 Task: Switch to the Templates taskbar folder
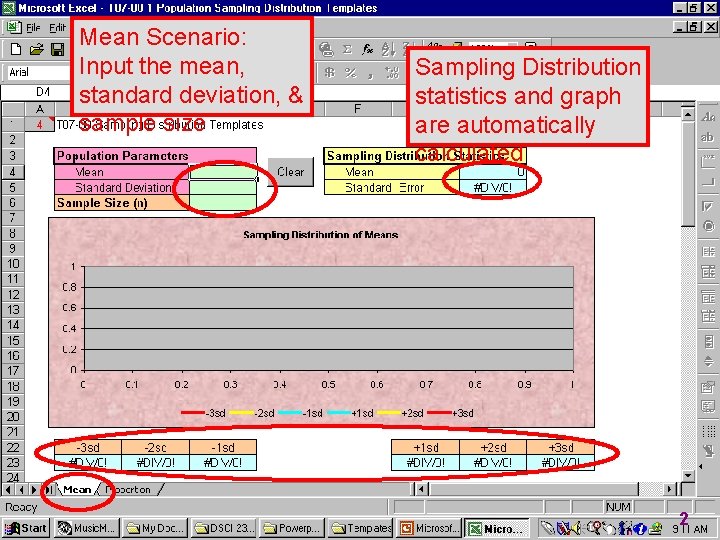point(361,528)
